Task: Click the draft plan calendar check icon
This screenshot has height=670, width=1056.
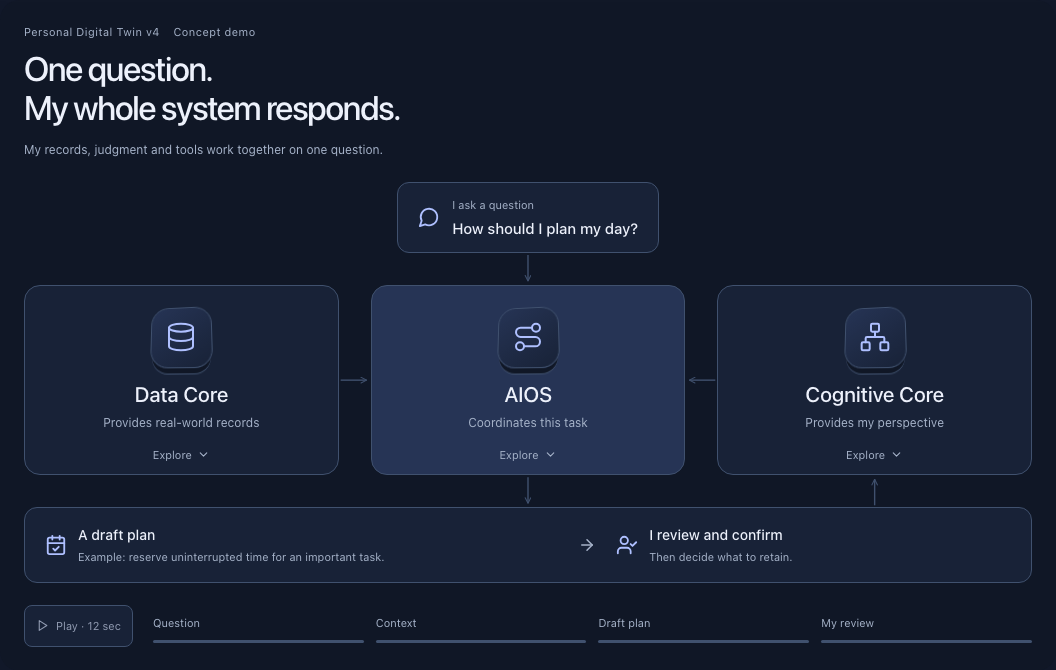Action: coord(56,545)
